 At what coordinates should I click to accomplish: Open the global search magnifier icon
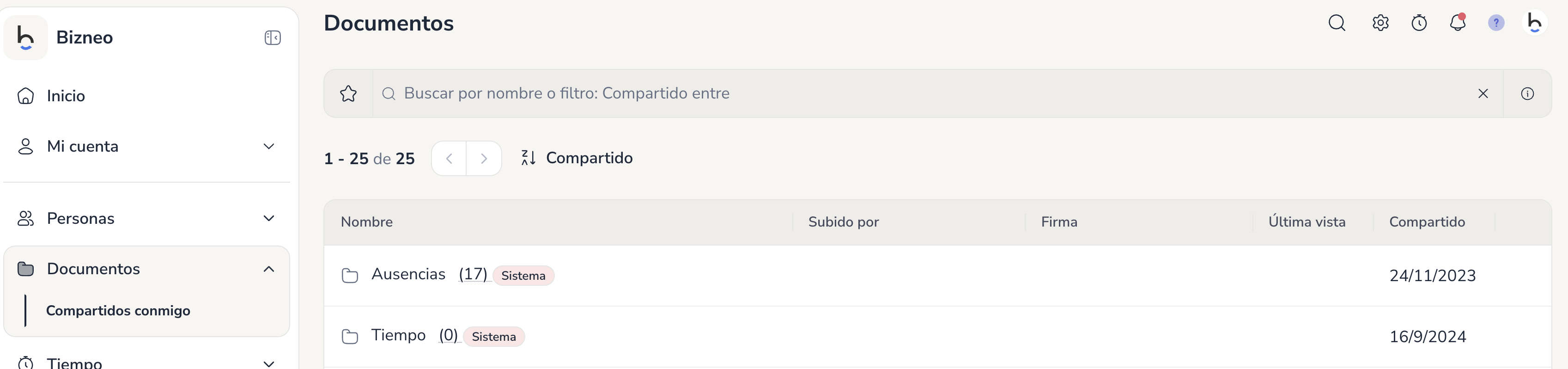coord(1337,23)
